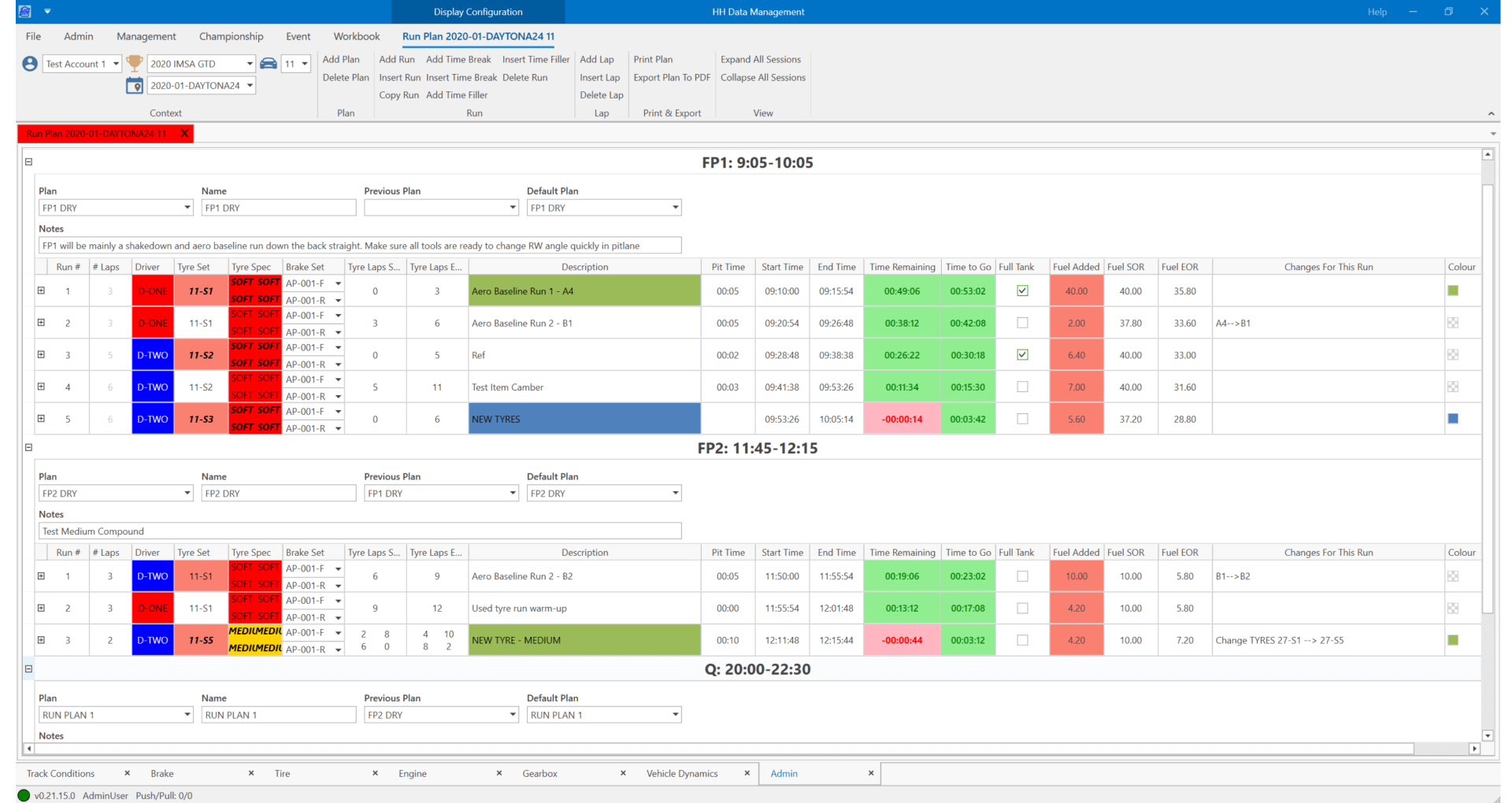This screenshot has width=1512, height=803.
Task: Open the 2020-01-DAYTONA24 event dropdown
Action: (x=250, y=85)
